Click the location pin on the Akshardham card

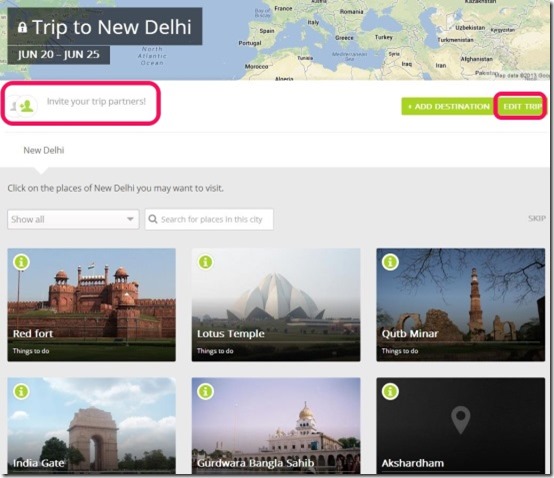pyautogui.click(x=461, y=420)
